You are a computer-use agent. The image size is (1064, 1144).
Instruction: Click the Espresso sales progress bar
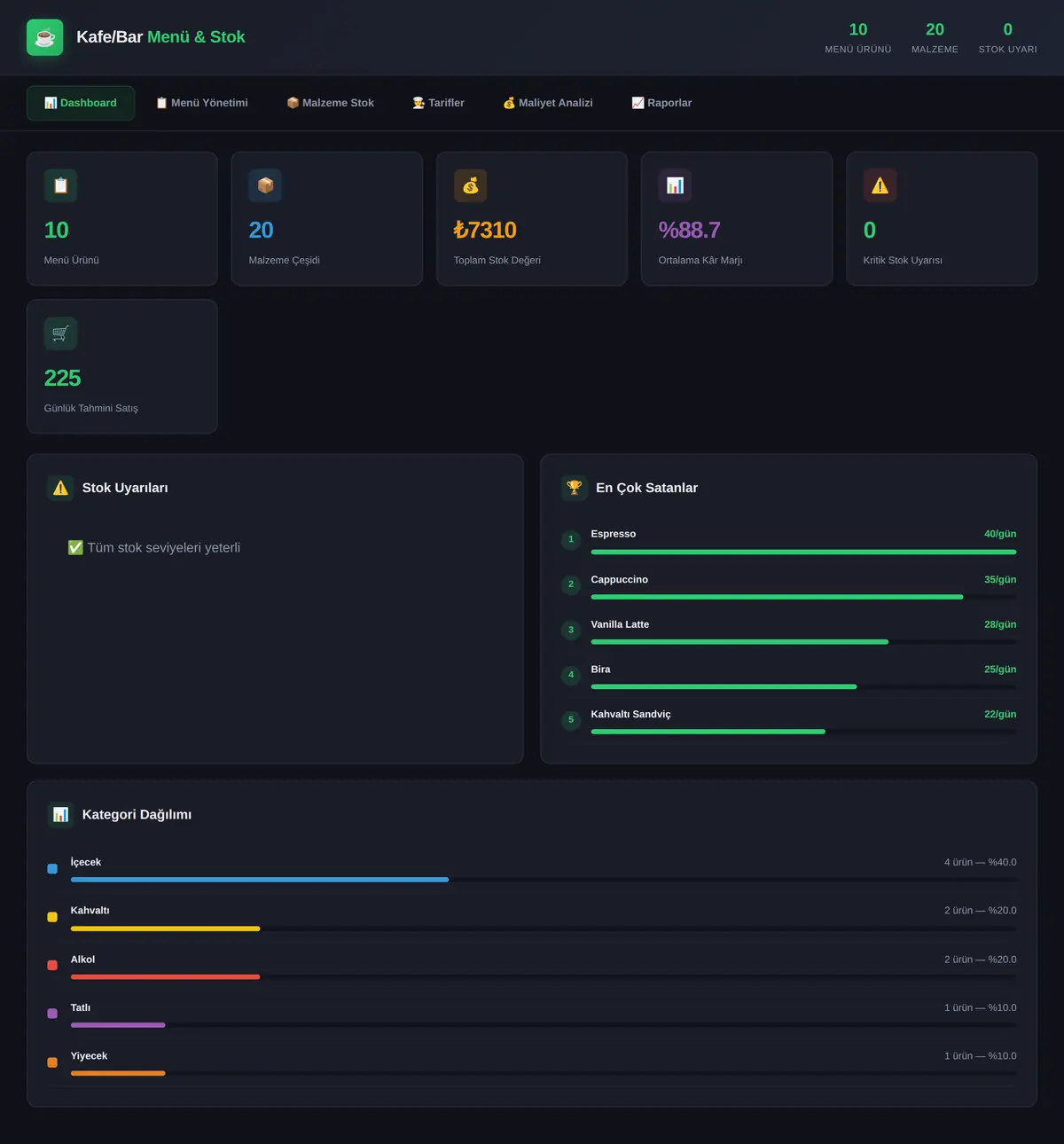point(803,552)
